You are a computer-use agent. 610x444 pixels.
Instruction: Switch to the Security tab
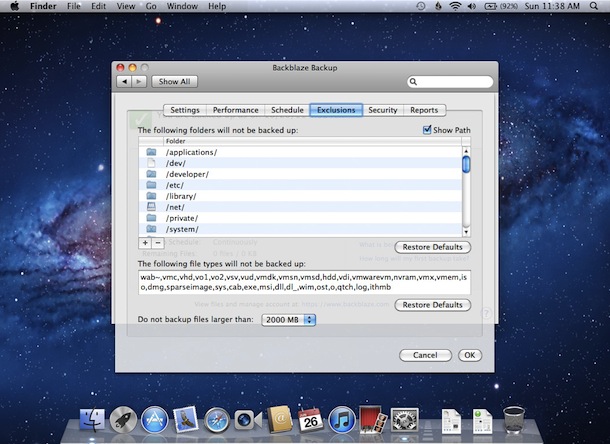pyautogui.click(x=382, y=110)
